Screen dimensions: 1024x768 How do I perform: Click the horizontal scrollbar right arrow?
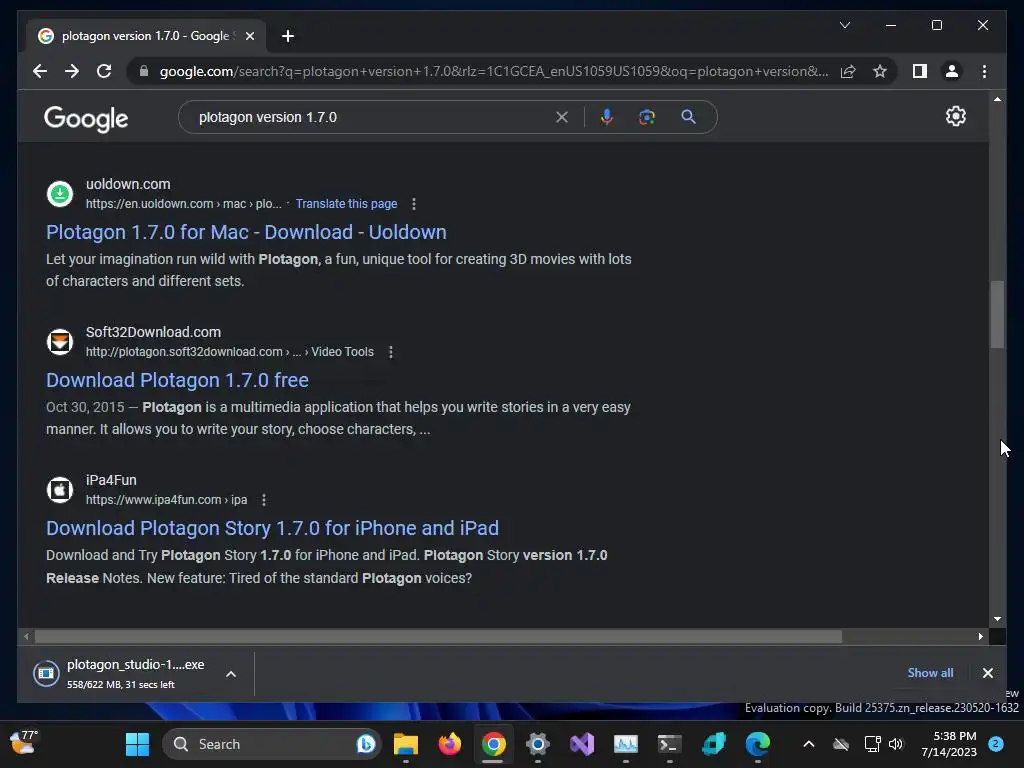(x=980, y=636)
